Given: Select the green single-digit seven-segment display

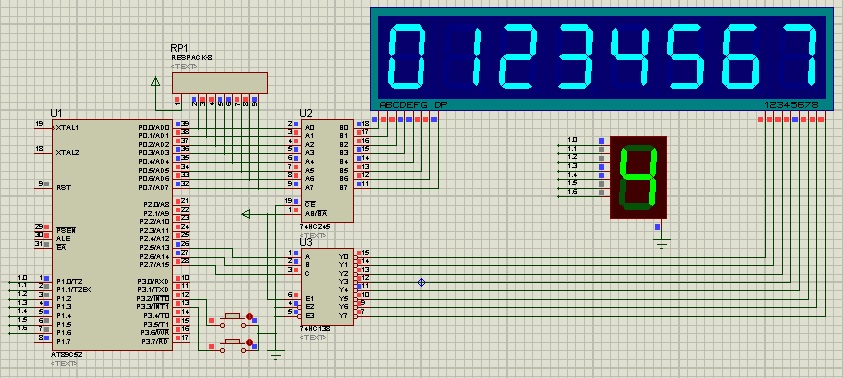Looking at the screenshot, I should tap(638, 177).
